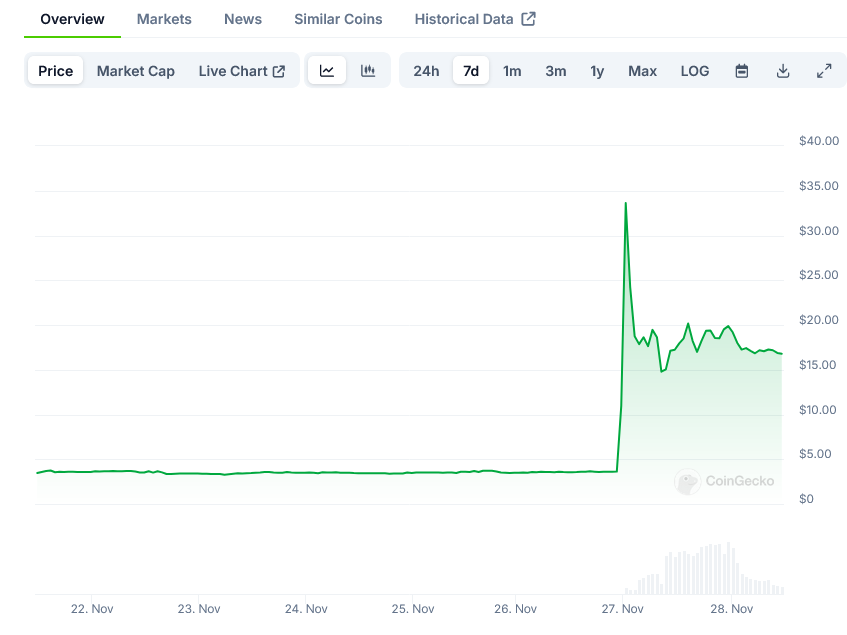
Task: Click the 27. Nov date label
Action: click(x=622, y=609)
